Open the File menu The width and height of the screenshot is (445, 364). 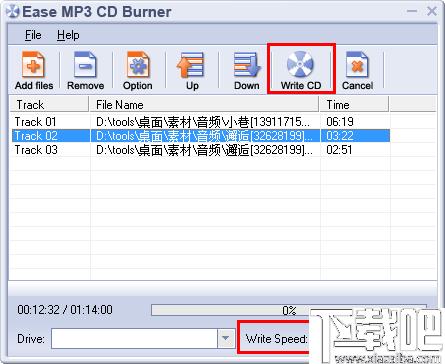coord(33,35)
